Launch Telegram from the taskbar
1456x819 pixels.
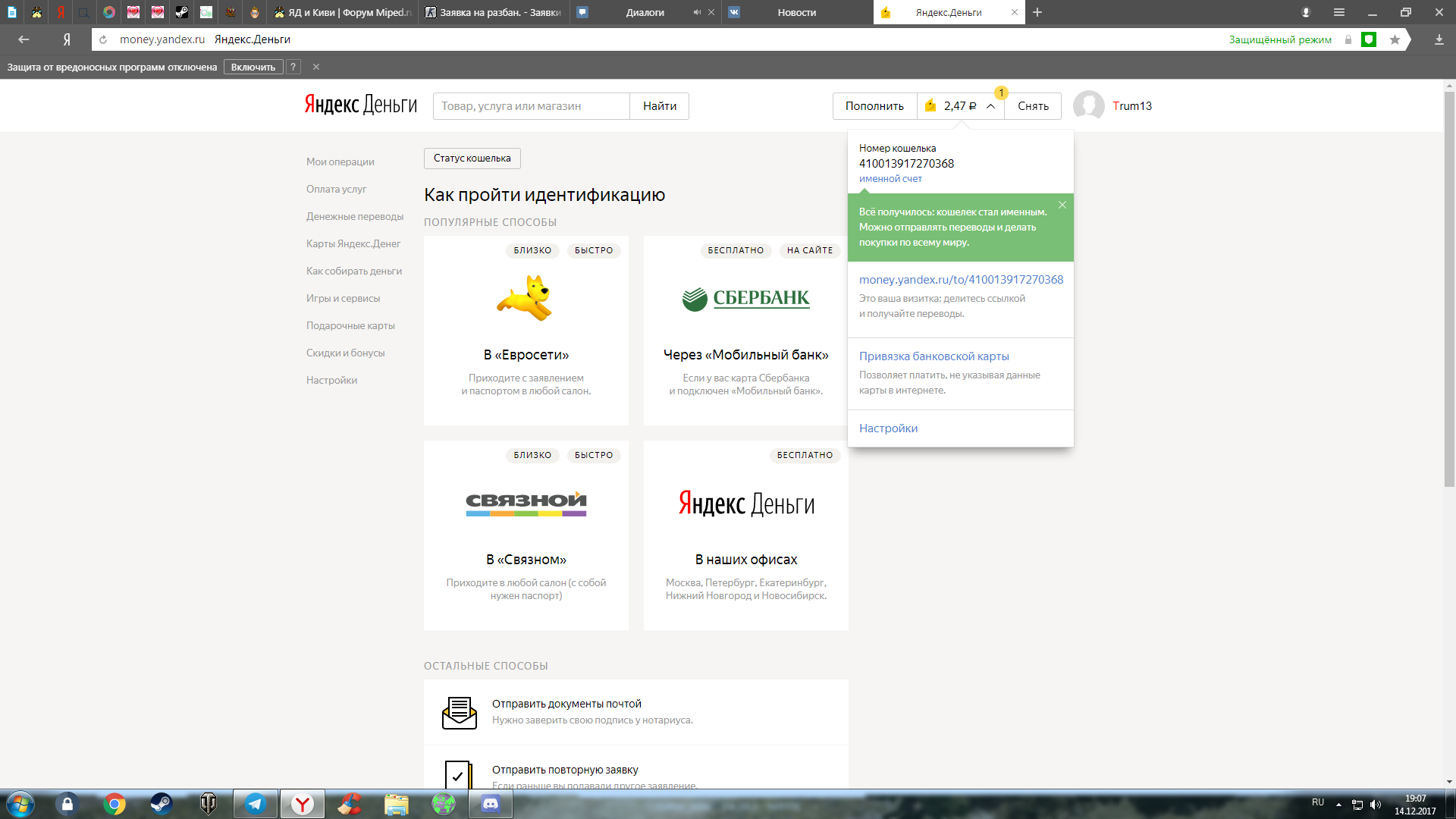tap(256, 804)
